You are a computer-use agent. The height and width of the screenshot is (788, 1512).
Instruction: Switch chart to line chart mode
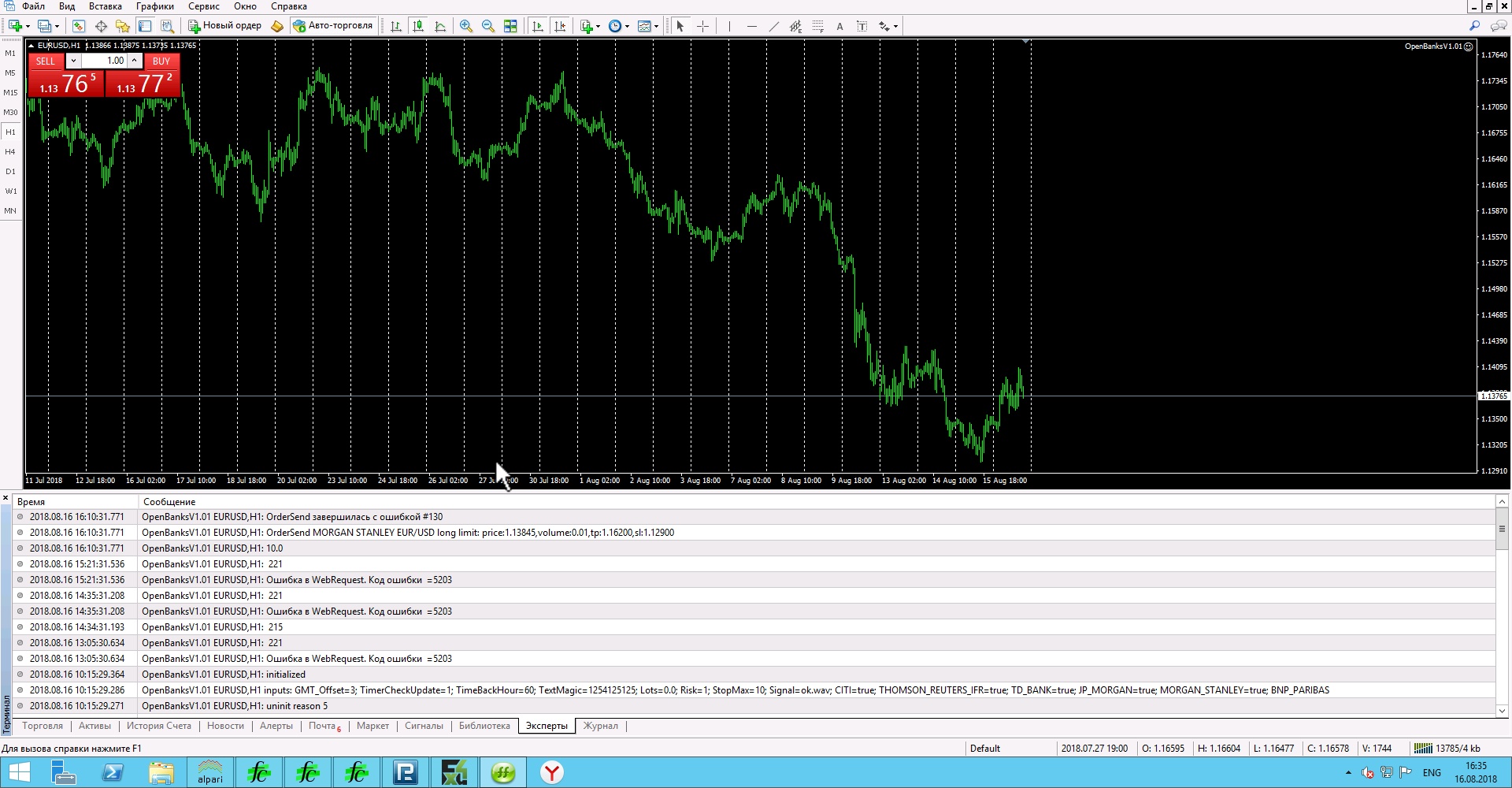440,26
